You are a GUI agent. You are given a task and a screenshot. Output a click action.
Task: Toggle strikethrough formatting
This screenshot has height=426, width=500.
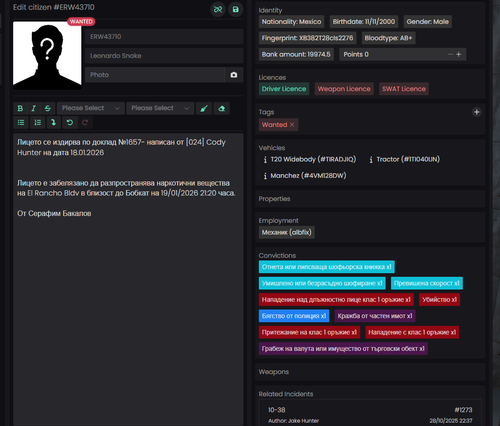pyautogui.click(x=48, y=108)
